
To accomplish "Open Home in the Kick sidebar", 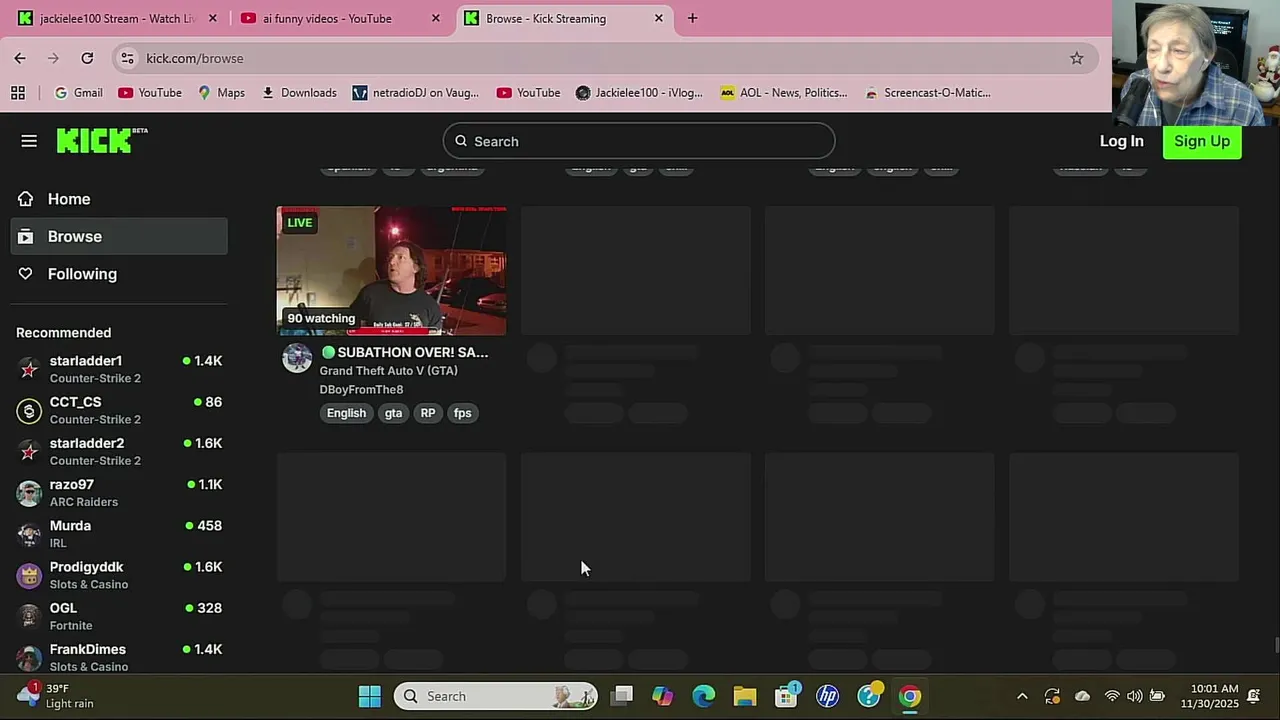I will tap(119, 199).
